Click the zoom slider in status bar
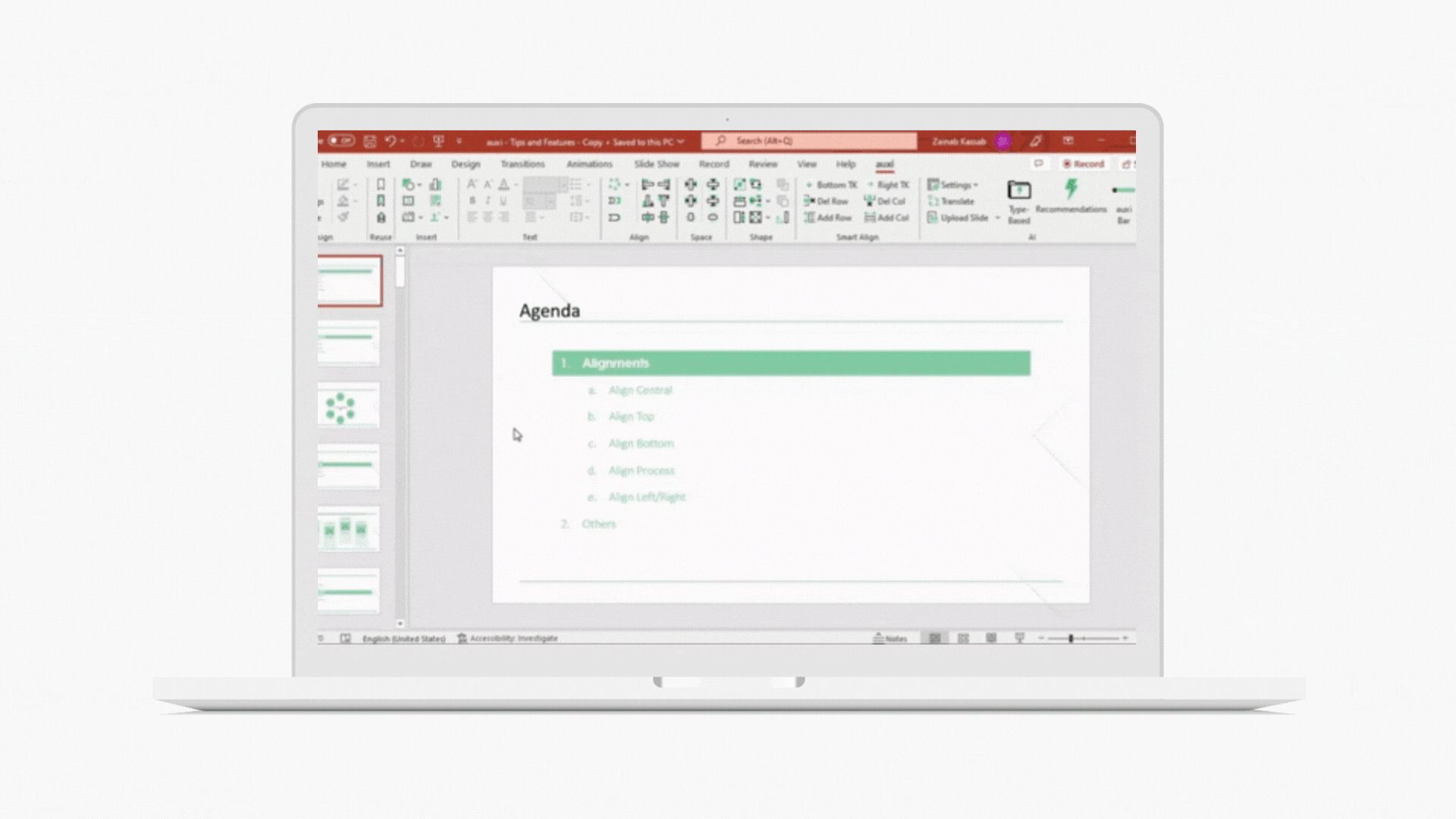 [1071, 639]
